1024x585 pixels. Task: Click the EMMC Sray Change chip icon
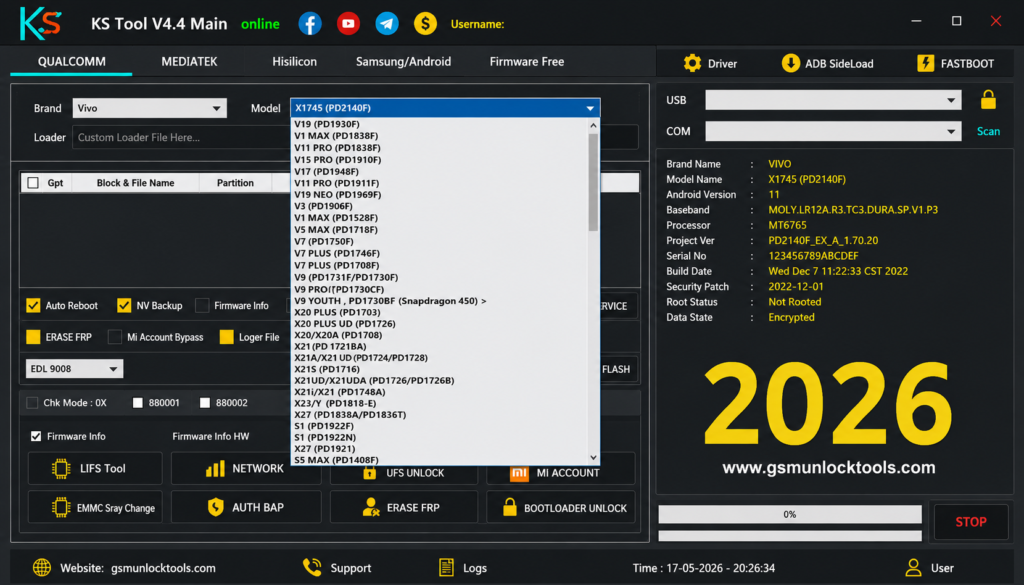[x=61, y=507]
